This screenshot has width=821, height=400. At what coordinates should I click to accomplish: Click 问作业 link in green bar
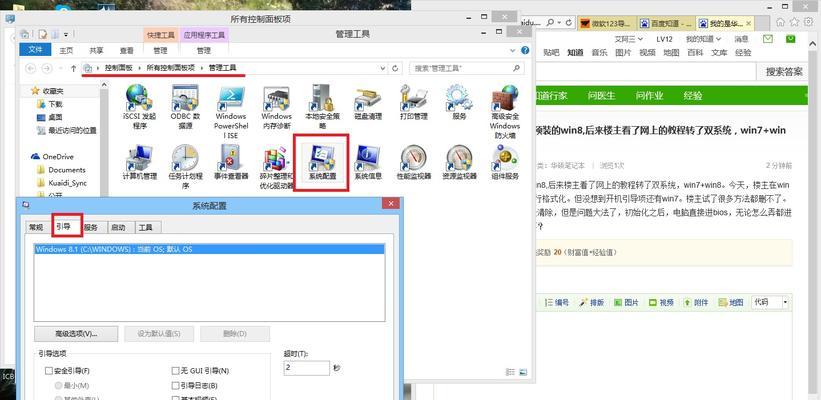[649, 96]
